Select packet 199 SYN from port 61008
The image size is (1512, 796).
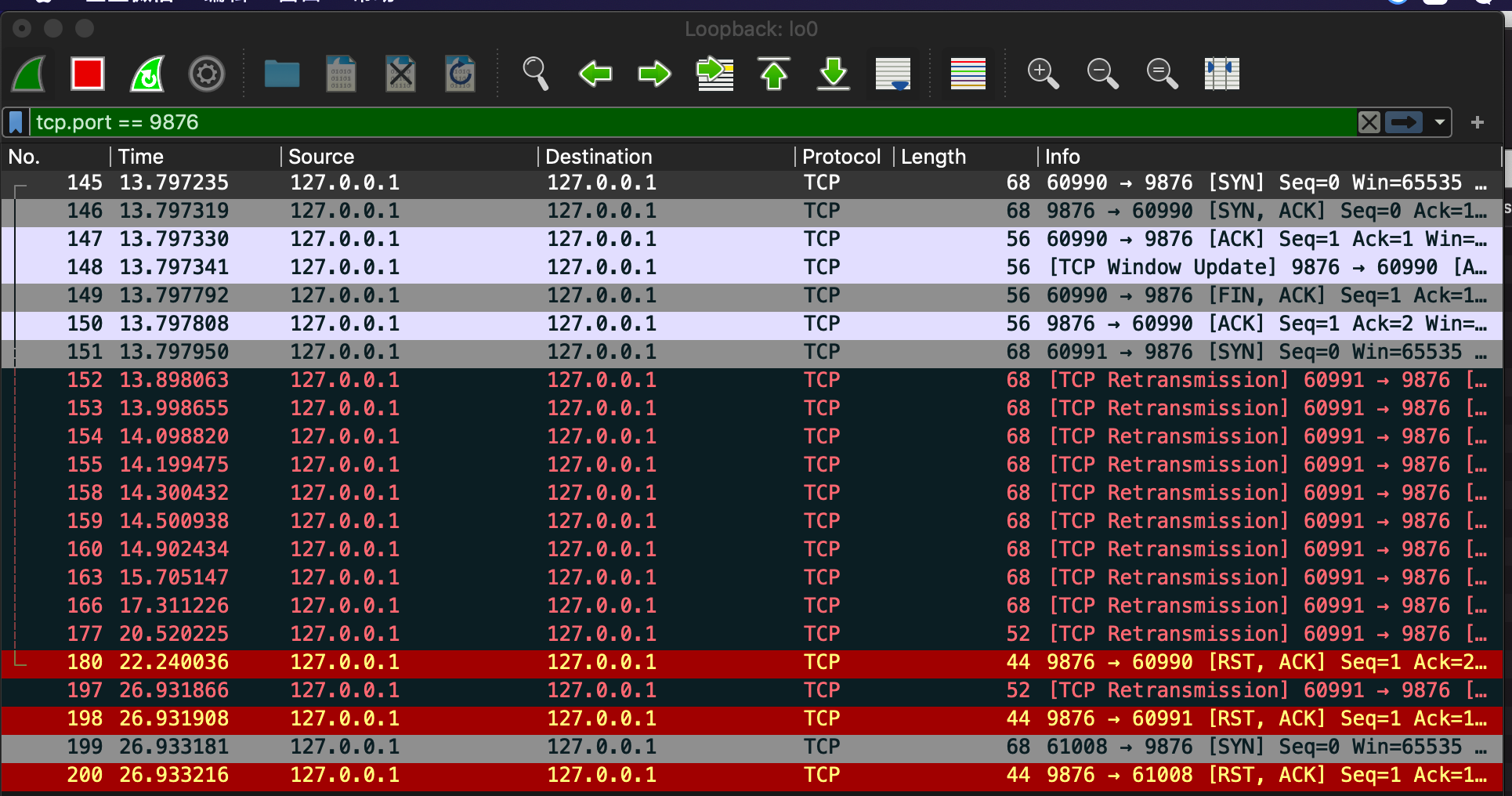(x=752, y=747)
